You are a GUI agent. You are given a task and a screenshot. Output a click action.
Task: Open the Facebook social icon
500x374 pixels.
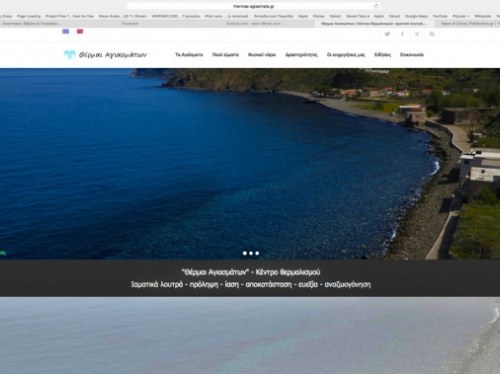coord(402,34)
